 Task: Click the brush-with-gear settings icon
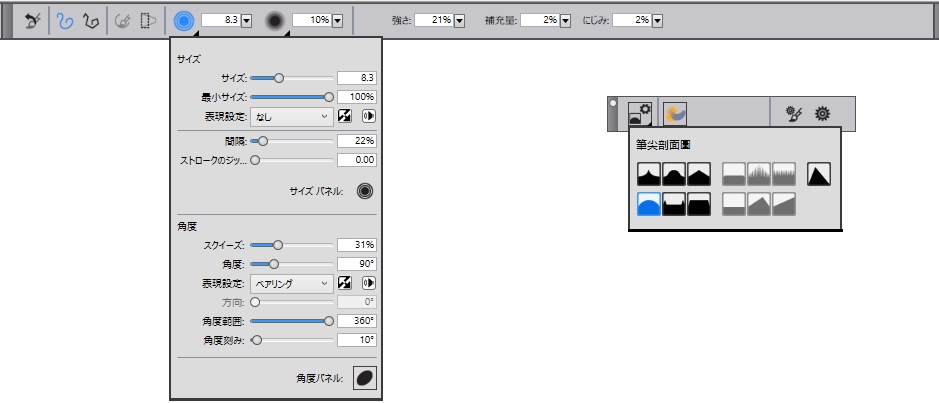tap(793, 114)
